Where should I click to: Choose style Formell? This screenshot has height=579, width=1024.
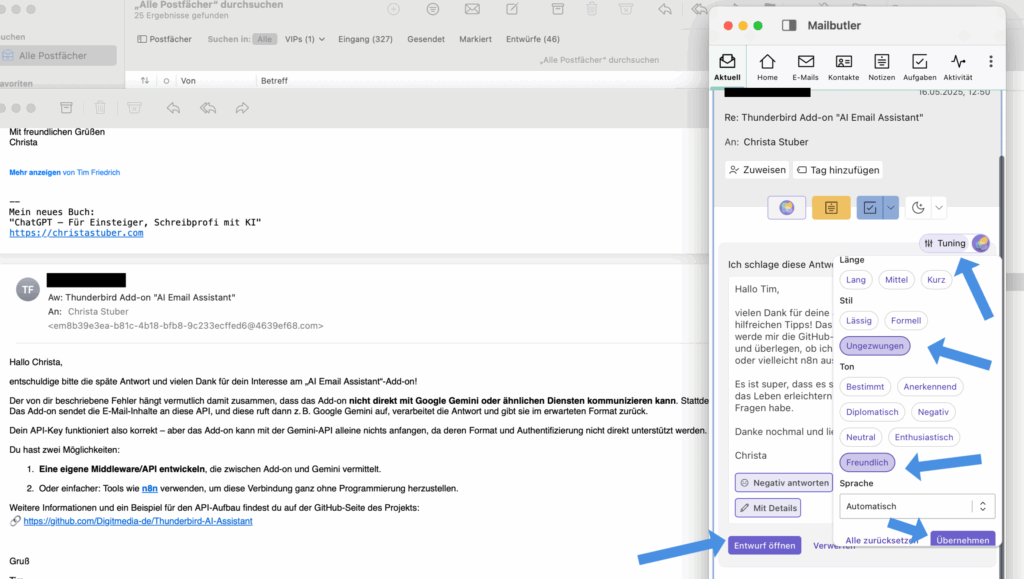(906, 321)
